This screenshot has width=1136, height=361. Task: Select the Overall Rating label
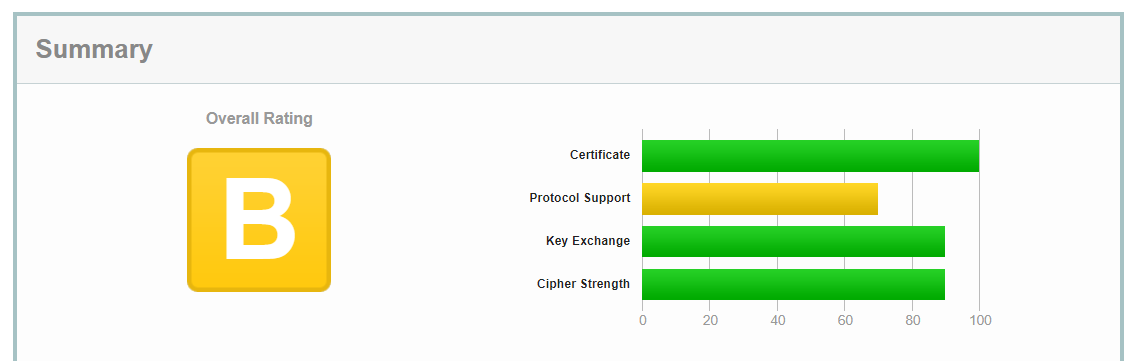point(259,118)
